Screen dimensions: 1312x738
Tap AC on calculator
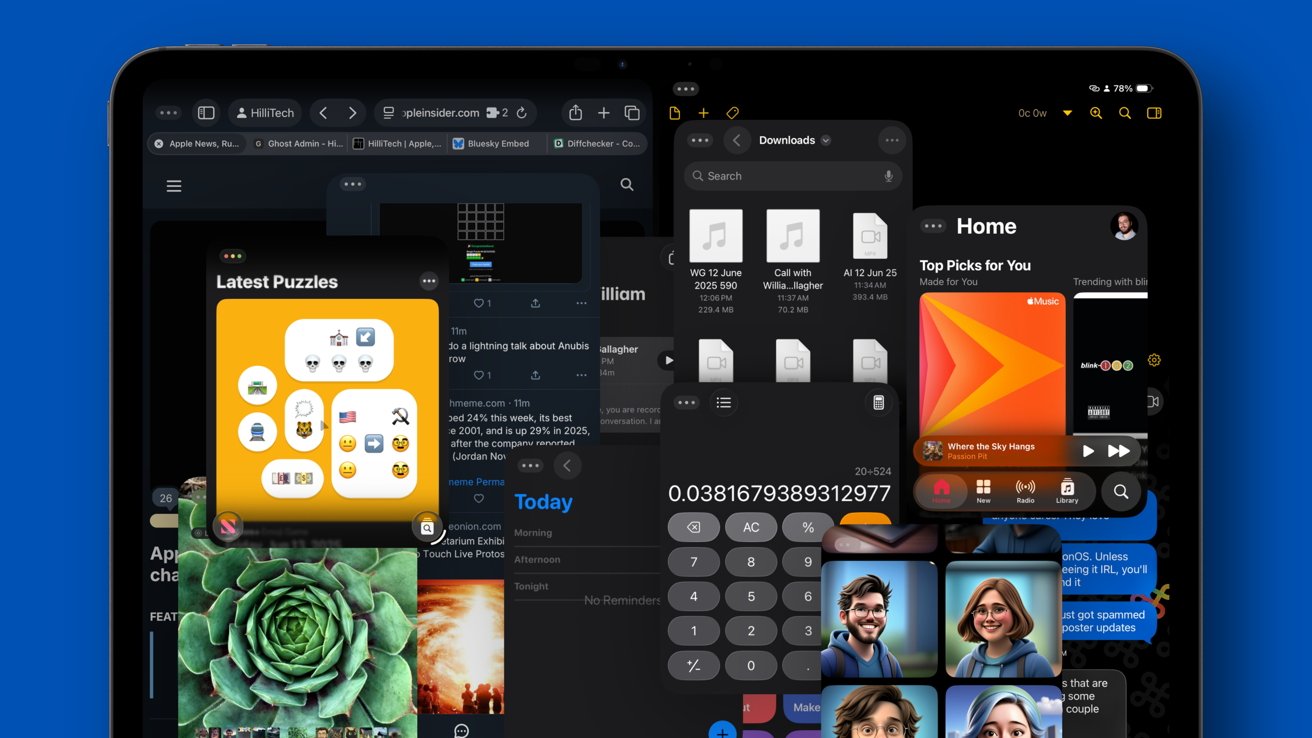tap(751, 527)
